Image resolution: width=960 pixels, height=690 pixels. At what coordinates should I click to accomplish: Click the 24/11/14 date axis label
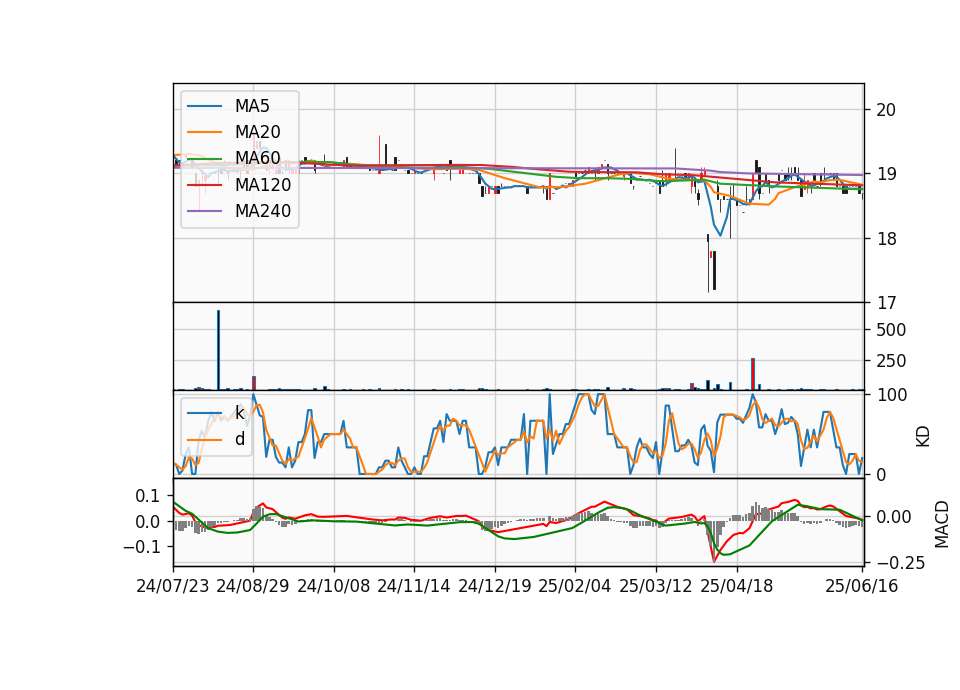click(414, 586)
